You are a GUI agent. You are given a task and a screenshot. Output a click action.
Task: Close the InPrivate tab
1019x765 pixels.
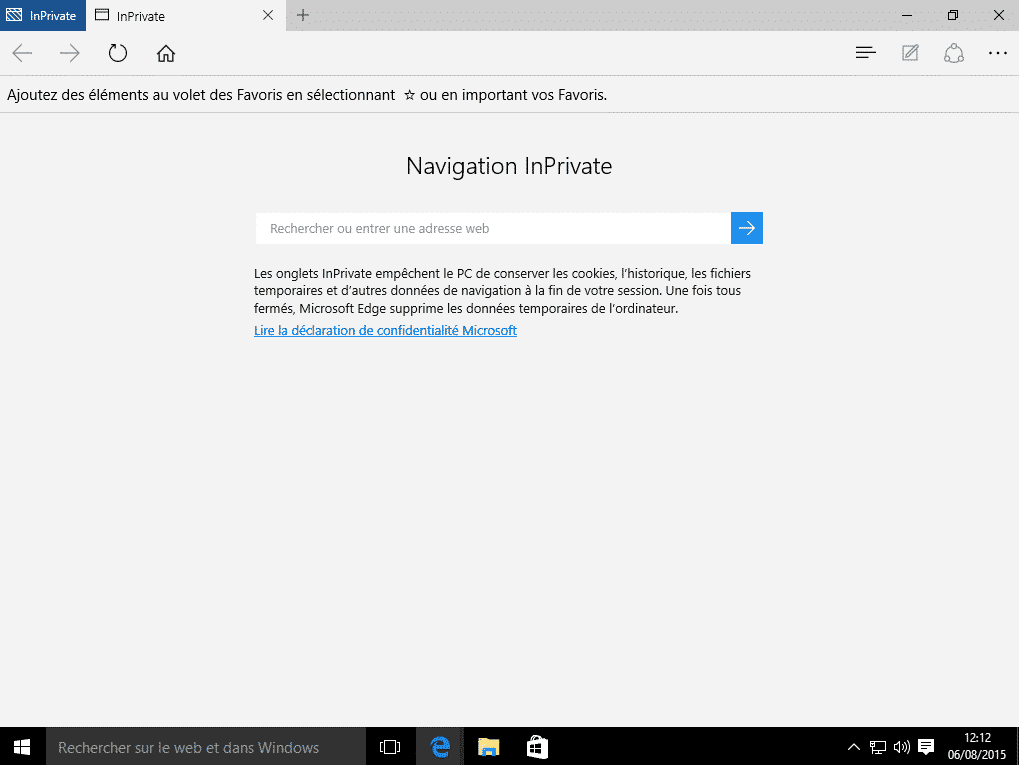(267, 15)
